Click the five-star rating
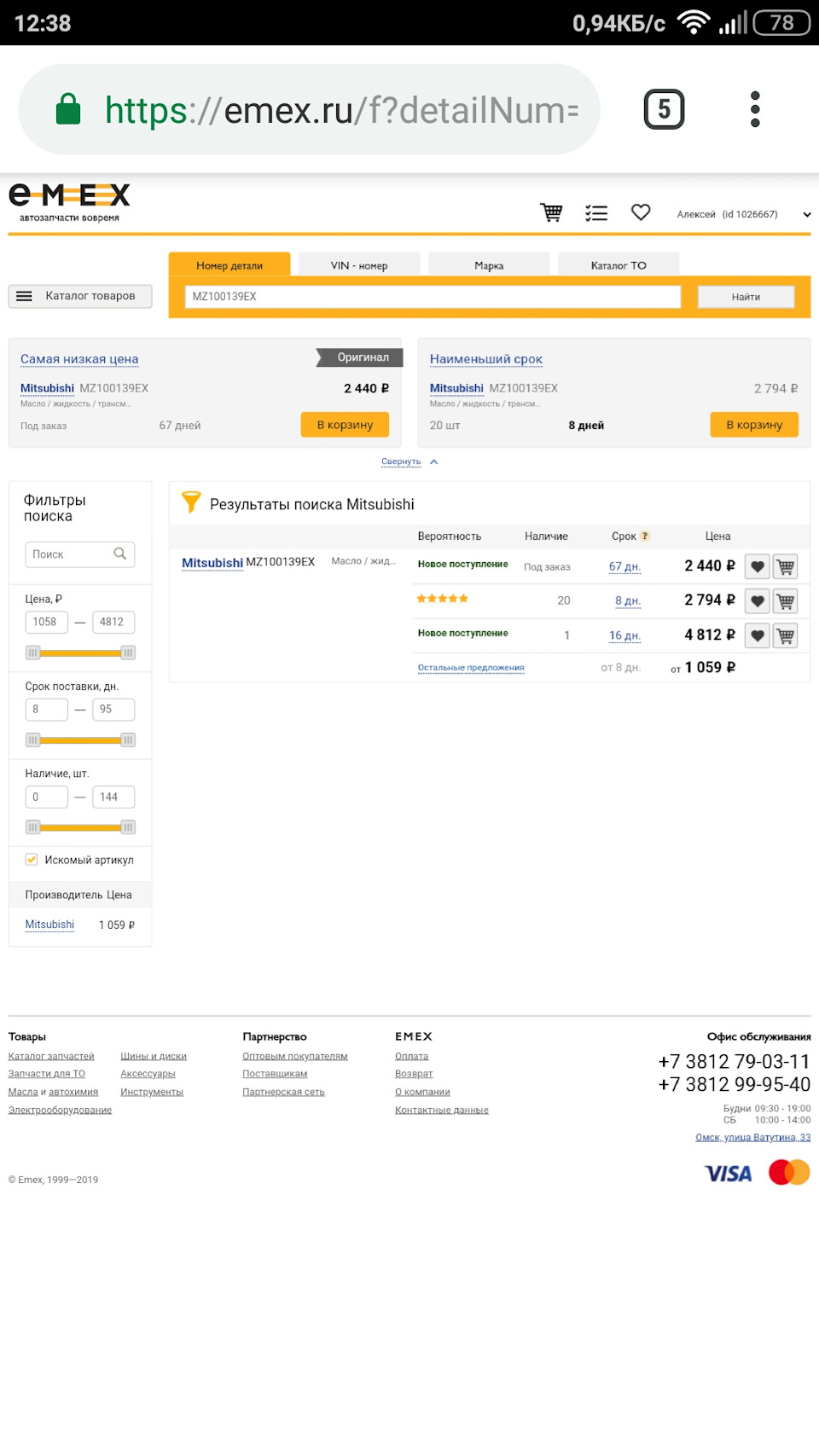The height and width of the screenshot is (1456, 819). point(442,599)
